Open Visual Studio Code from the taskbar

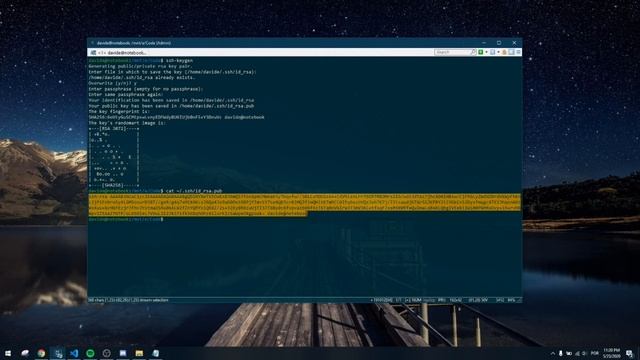pos(74,353)
